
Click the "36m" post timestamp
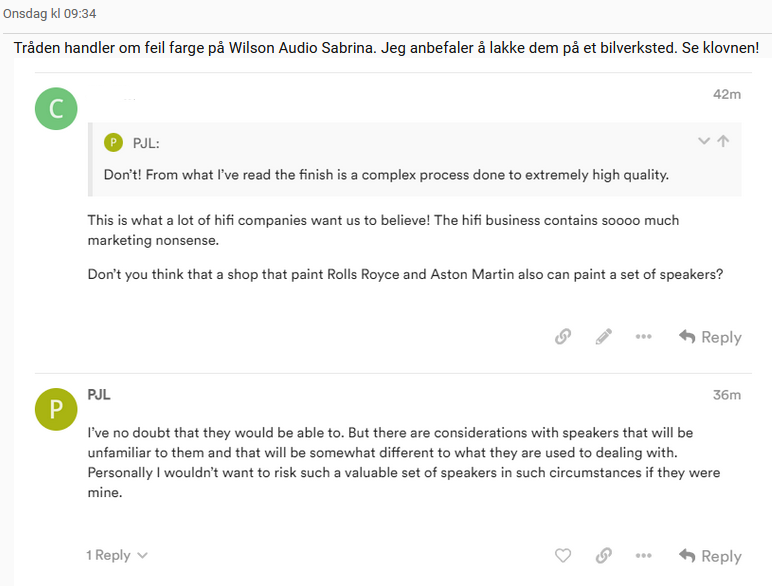(x=726, y=395)
